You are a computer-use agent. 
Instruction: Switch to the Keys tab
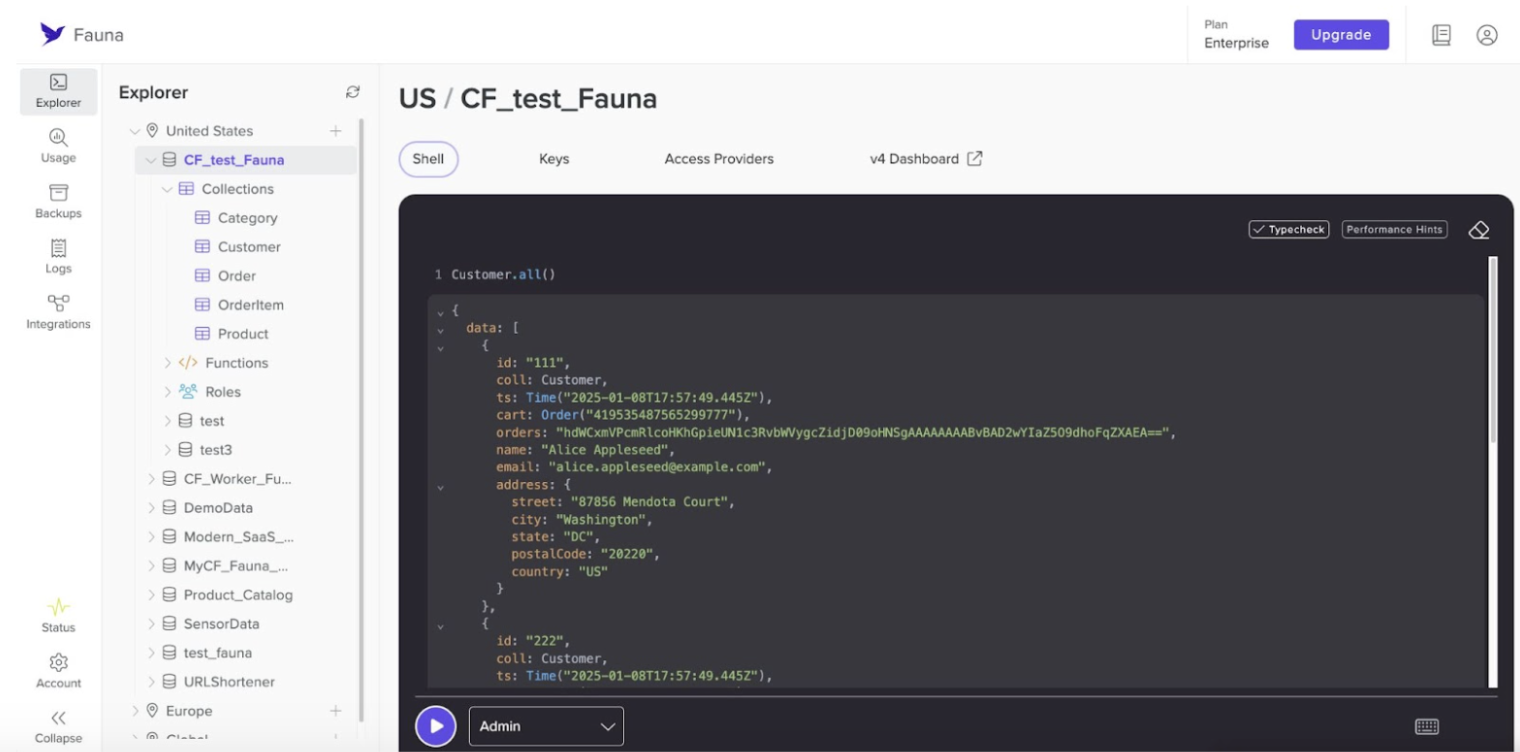click(554, 159)
